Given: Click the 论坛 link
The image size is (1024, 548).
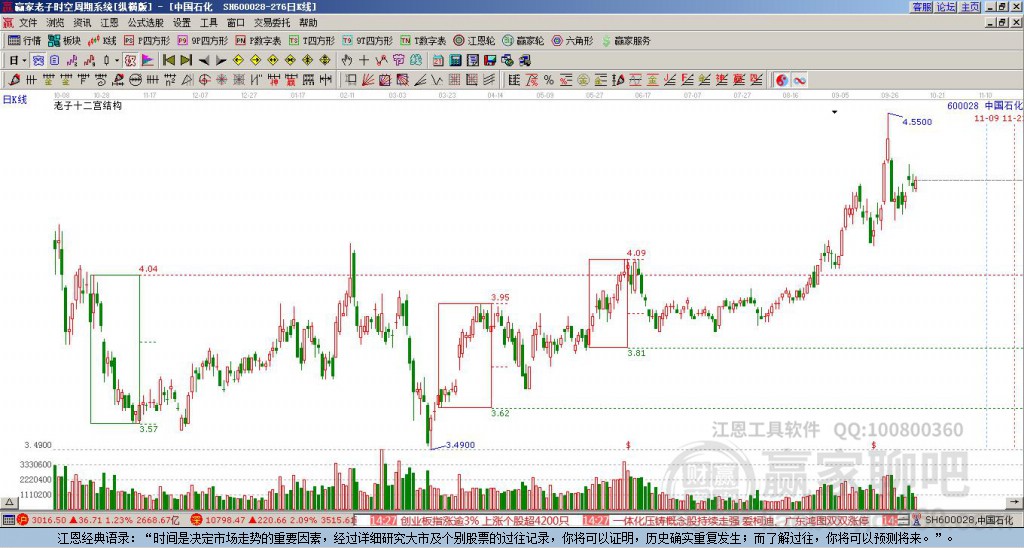Looking at the screenshot, I should [x=946, y=7].
